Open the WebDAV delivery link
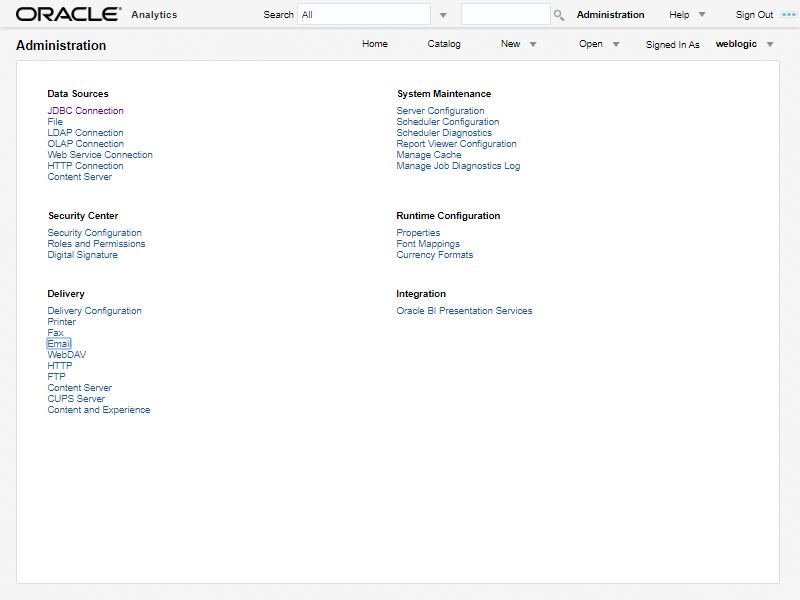800x600 pixels. pyautogui.click(x=67, y=355)
